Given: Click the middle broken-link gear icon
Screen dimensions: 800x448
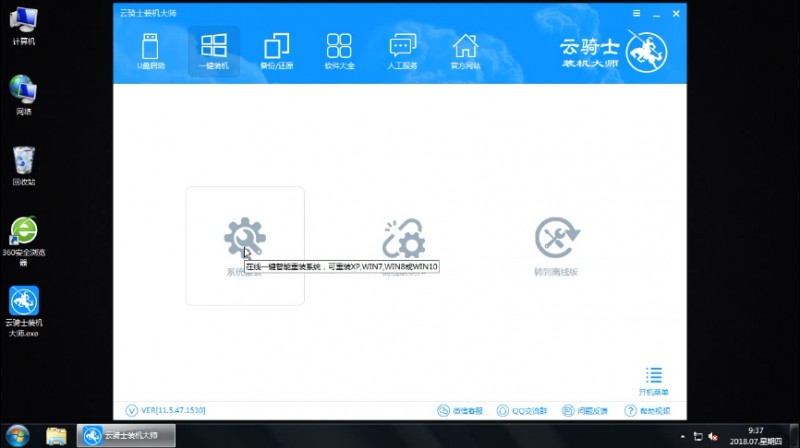Looking at the screenshot, I should [404, 239].
